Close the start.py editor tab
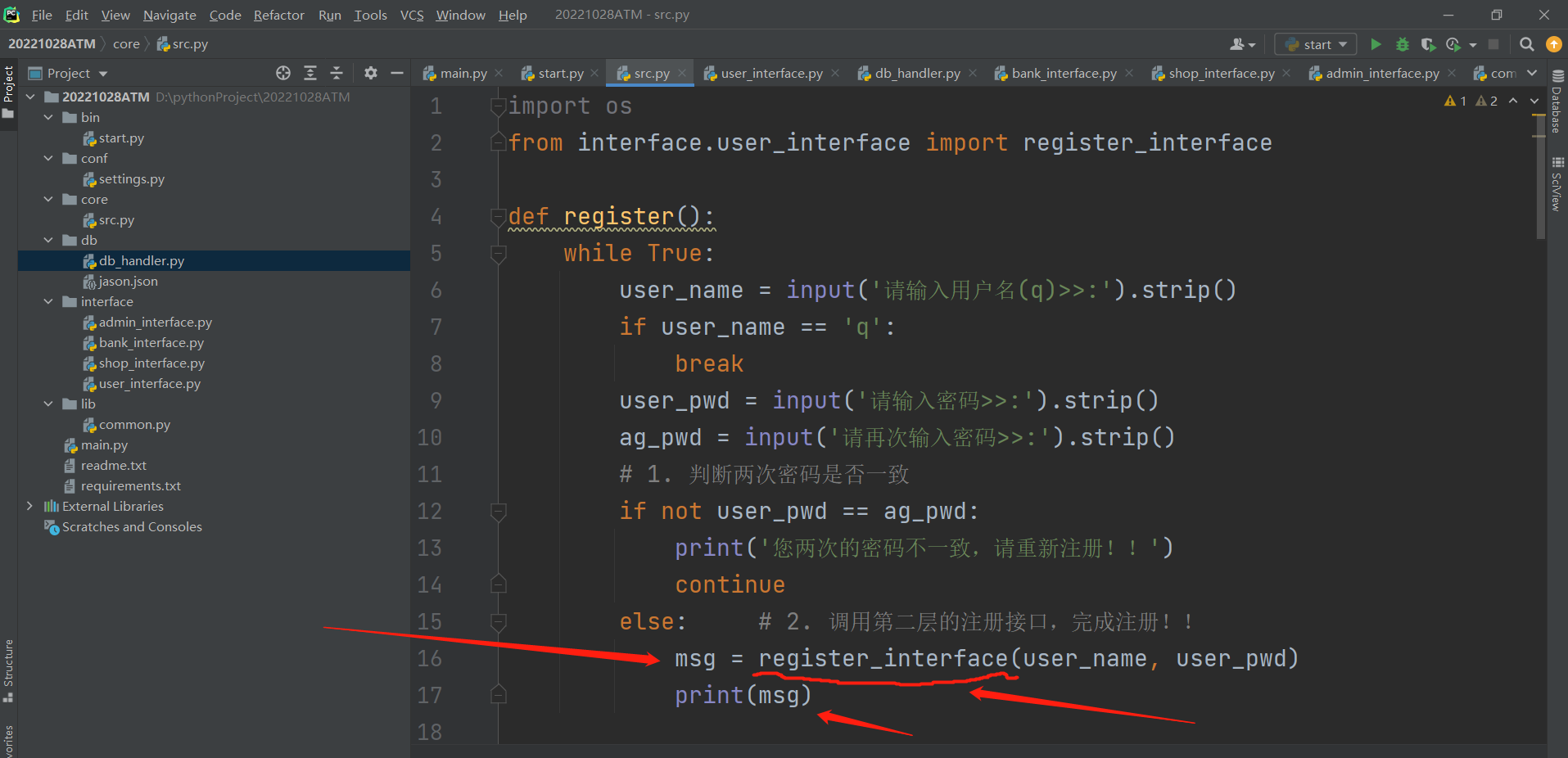The height and width of the screenshot is (758, 1568). (594, 73)
